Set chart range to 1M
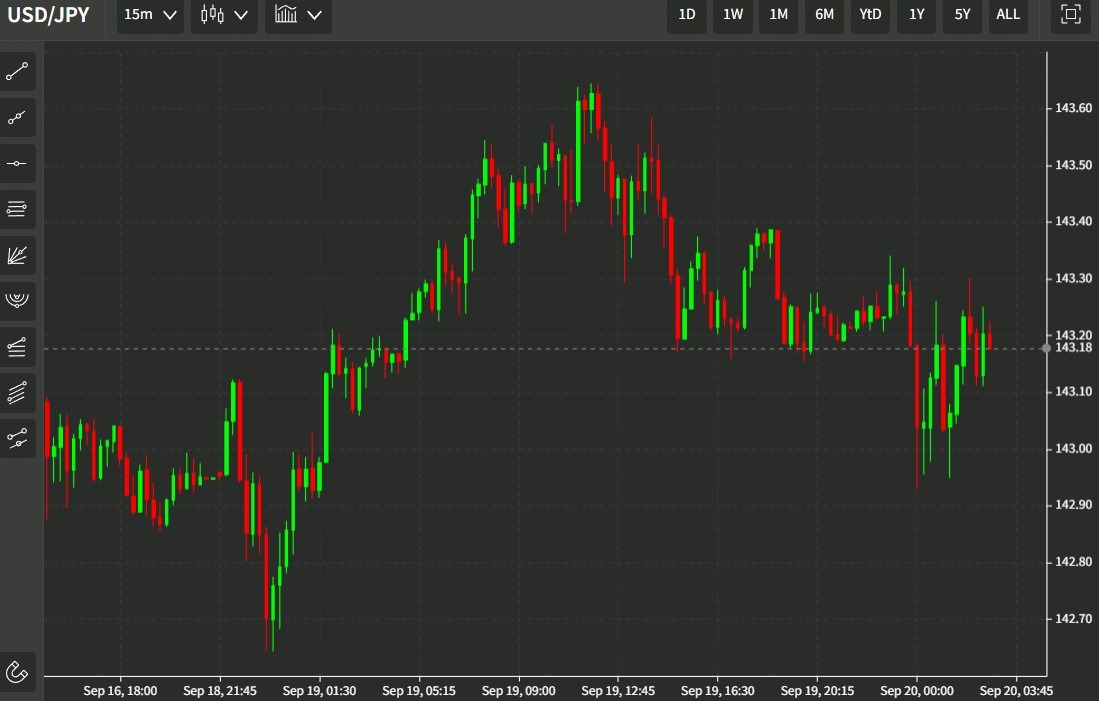This screenshot has width=1099, height=701. tap(779, 15)
